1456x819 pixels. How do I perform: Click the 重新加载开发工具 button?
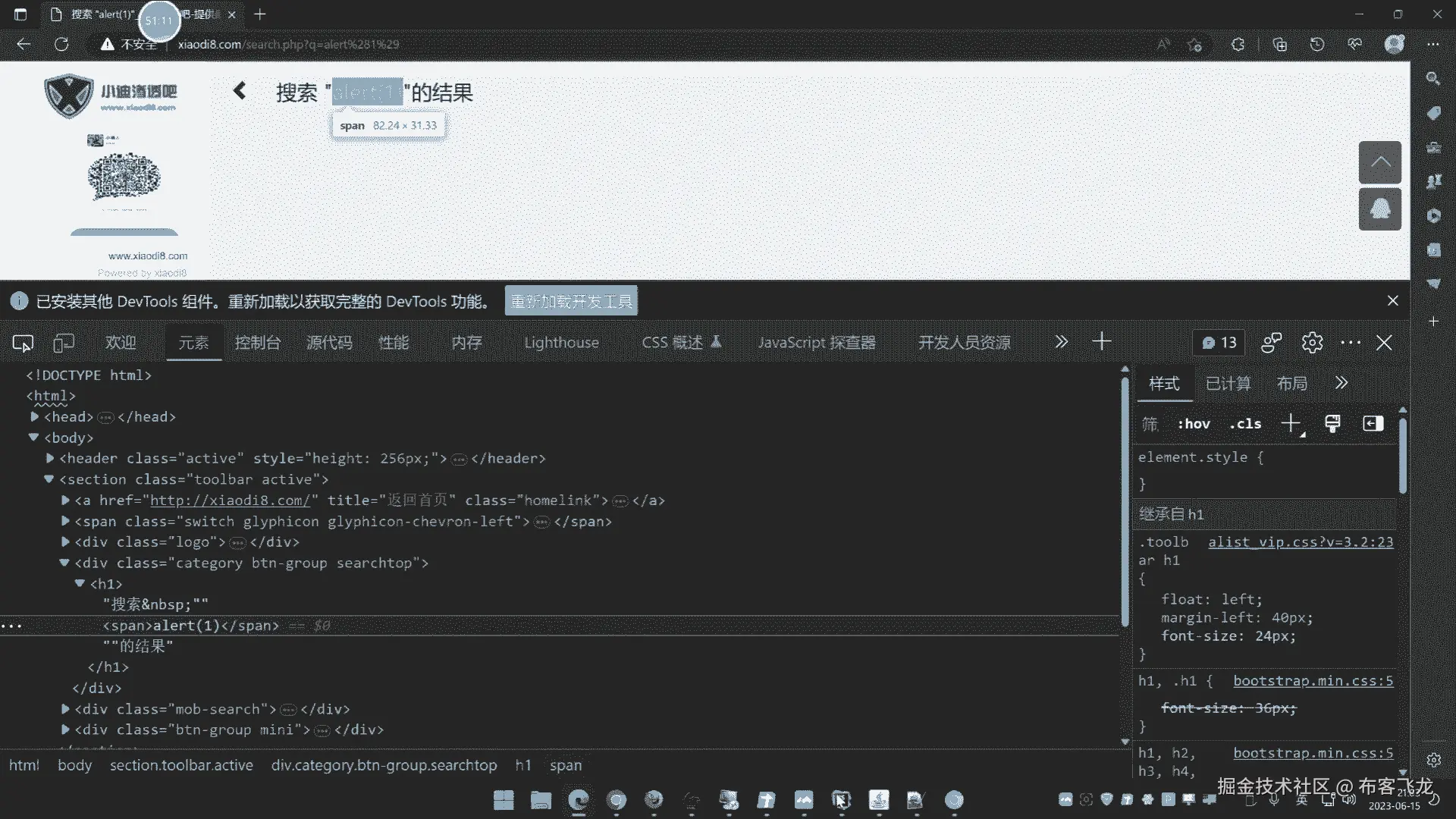point(571,301)
